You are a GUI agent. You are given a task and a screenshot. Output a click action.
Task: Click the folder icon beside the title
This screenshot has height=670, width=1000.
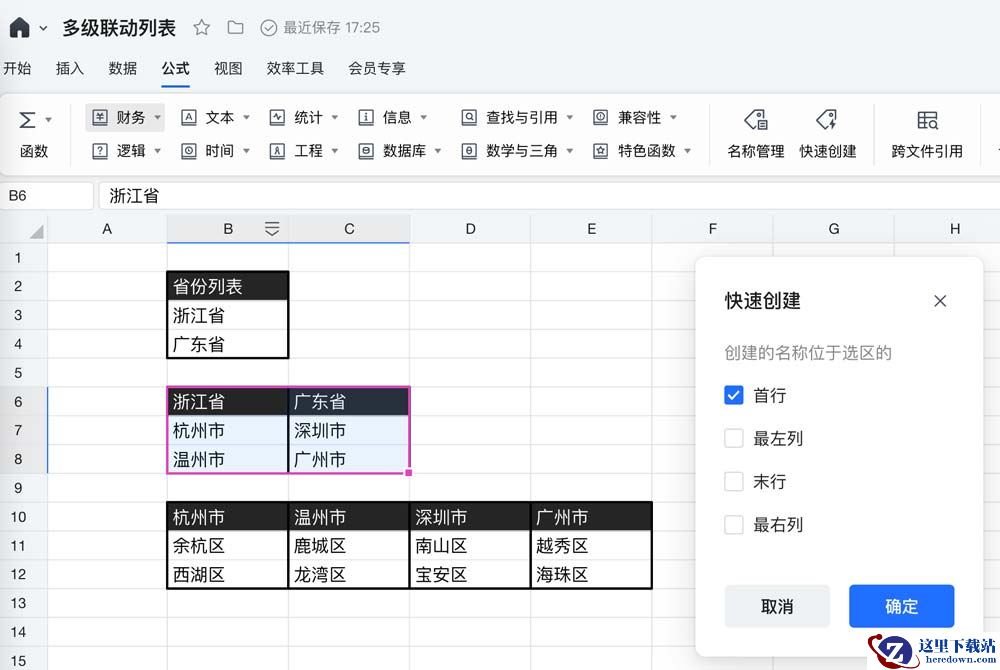(235, 27)
